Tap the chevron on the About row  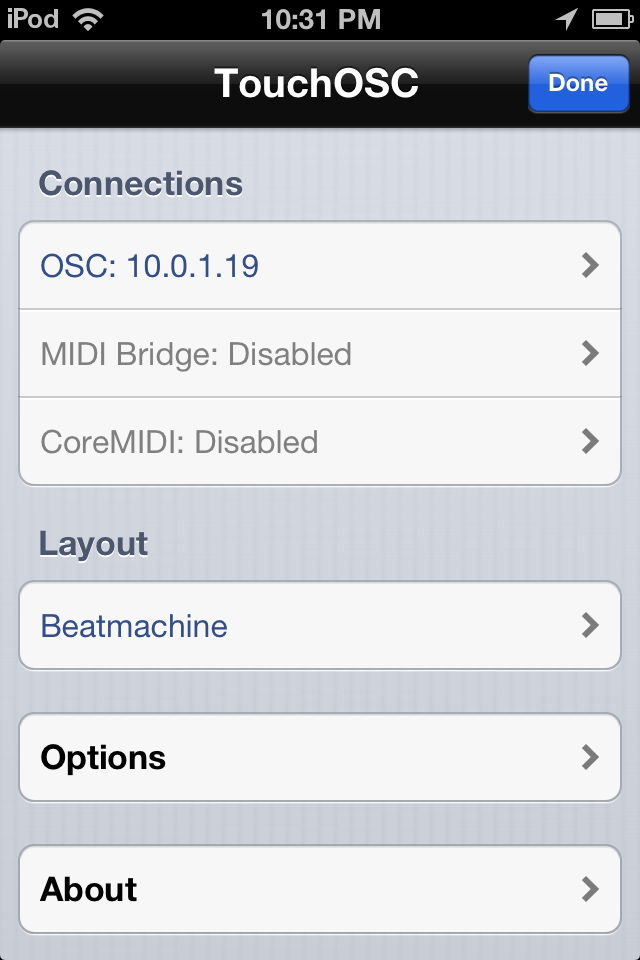tap(590, 889)
